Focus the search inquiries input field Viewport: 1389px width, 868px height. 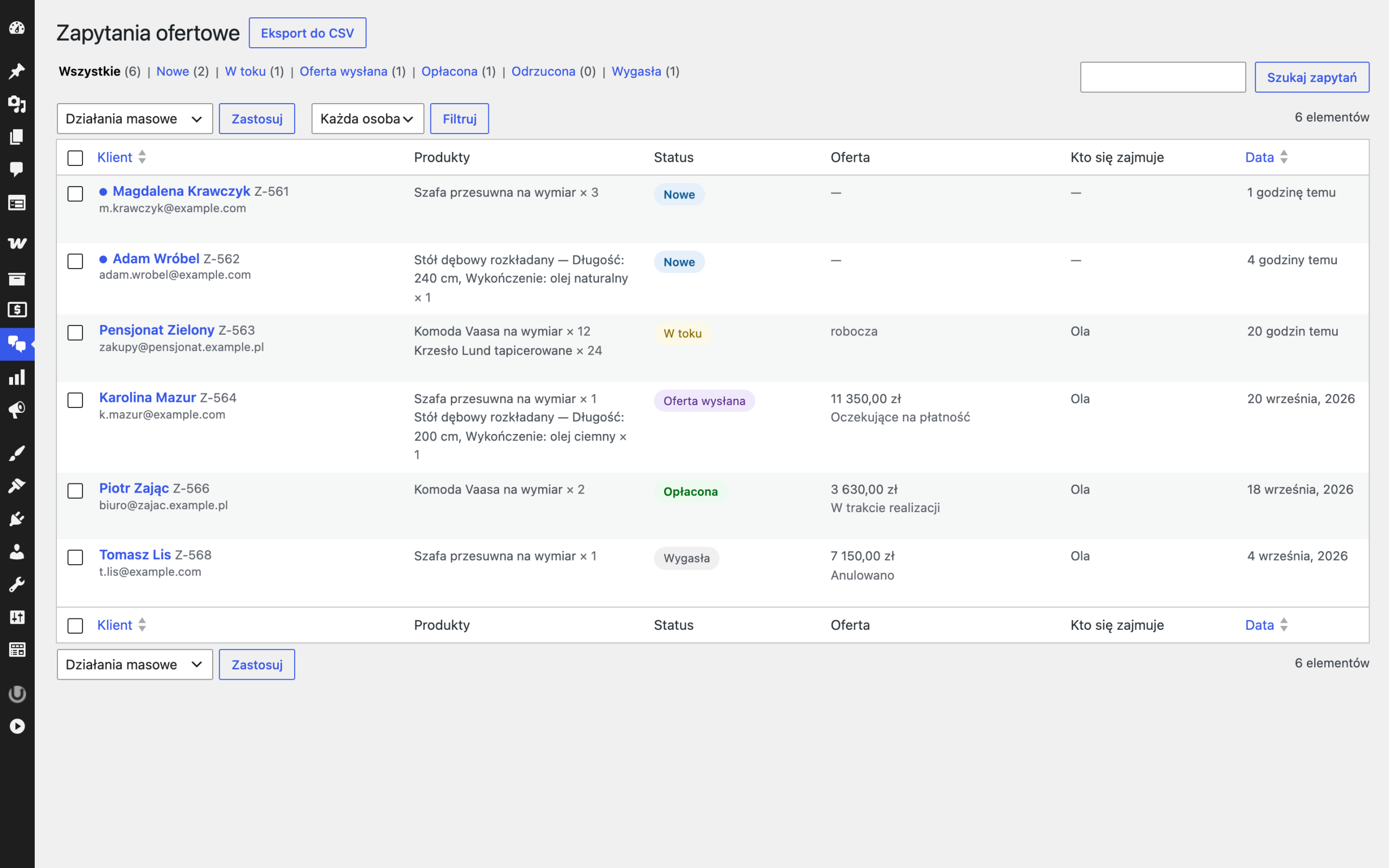1163,77
